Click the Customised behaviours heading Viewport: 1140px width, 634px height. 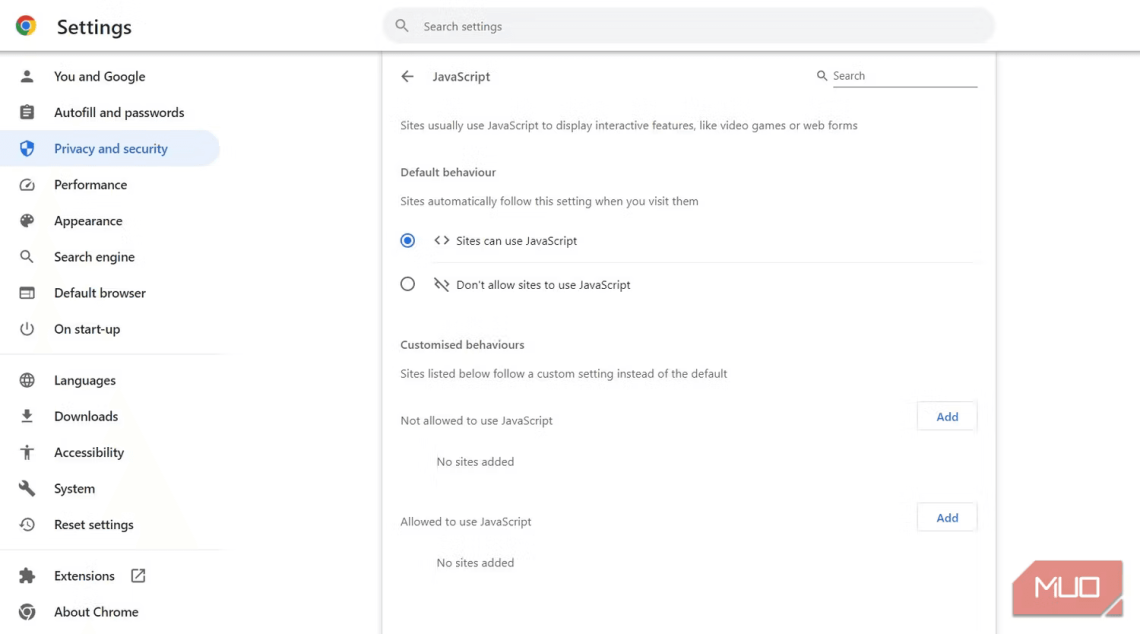462,345
